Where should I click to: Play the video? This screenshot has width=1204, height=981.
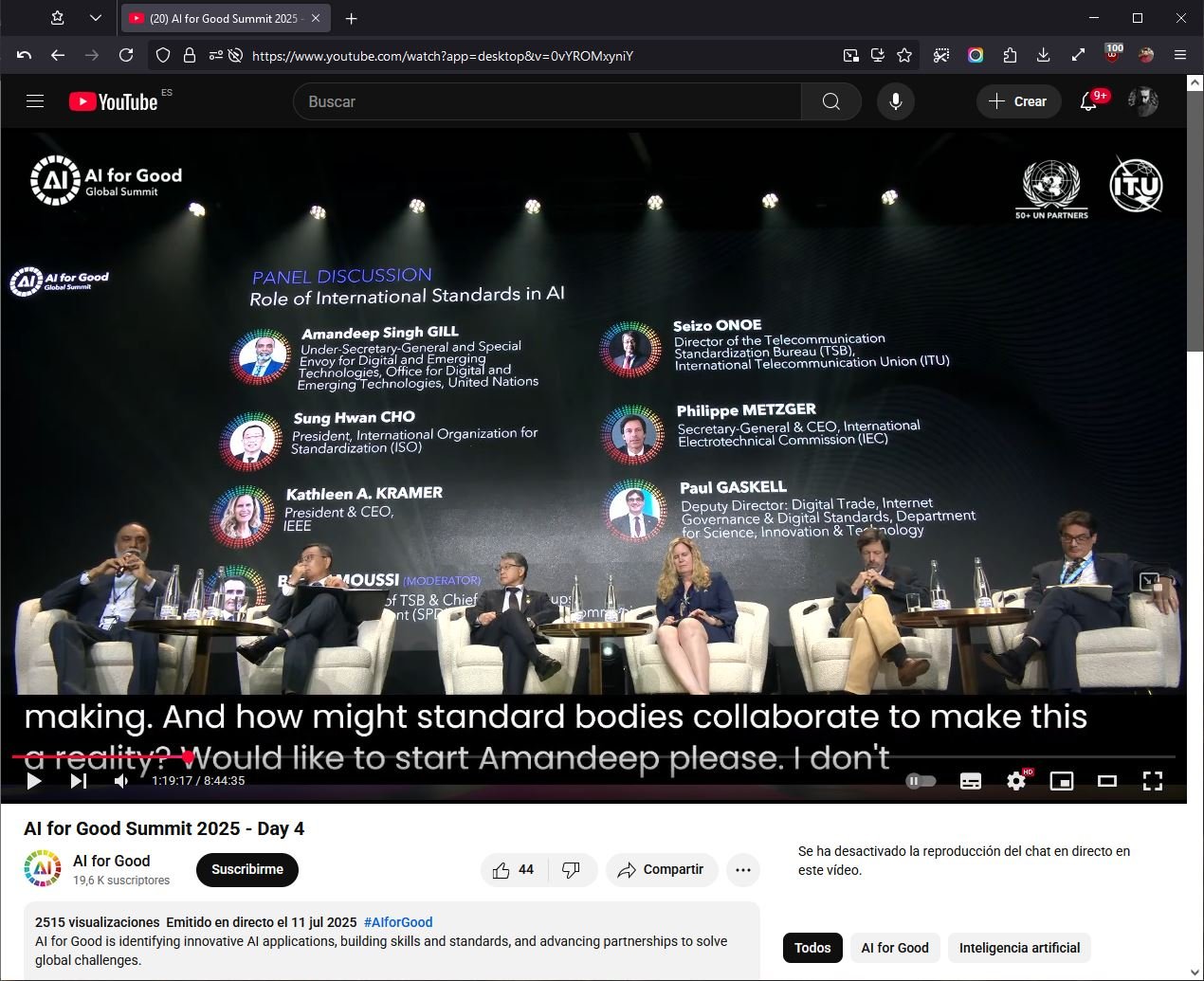click(x=34, y=781)
